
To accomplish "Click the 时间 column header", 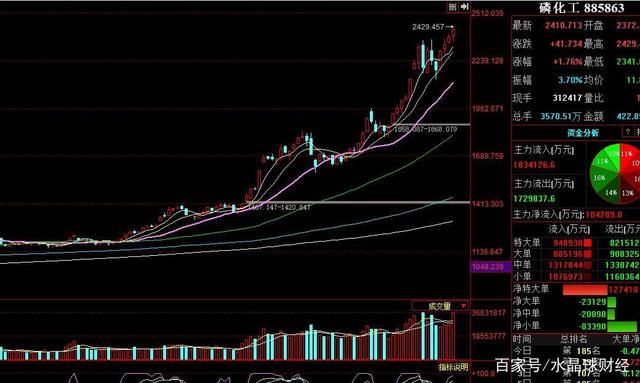I will (522, 339).
